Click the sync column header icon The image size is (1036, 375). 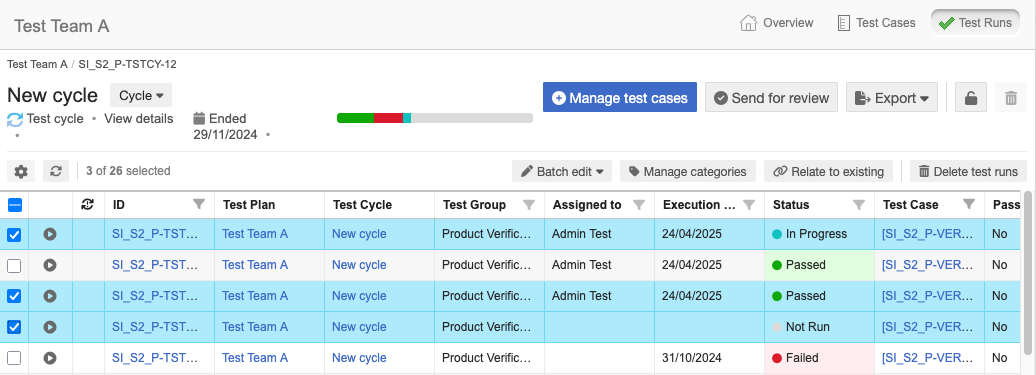tap(87, 205)
